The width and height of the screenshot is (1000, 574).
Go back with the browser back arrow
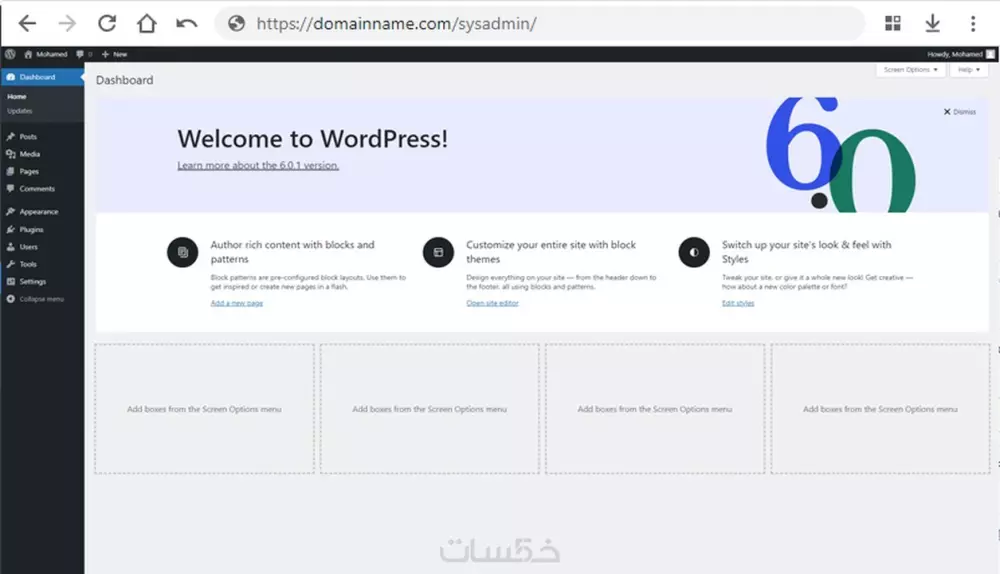click(27, 24)
